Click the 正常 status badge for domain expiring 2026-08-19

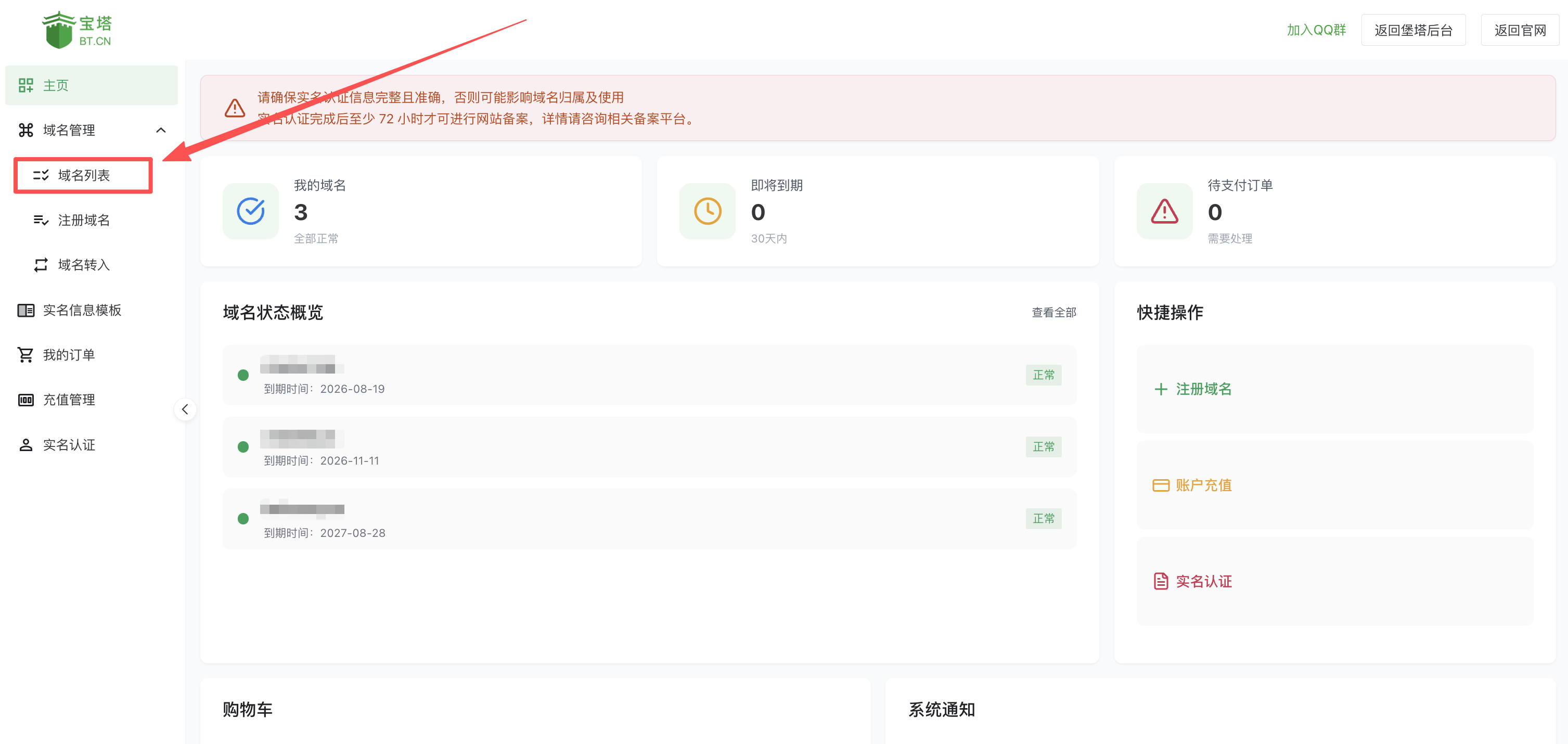(1043, 375)
